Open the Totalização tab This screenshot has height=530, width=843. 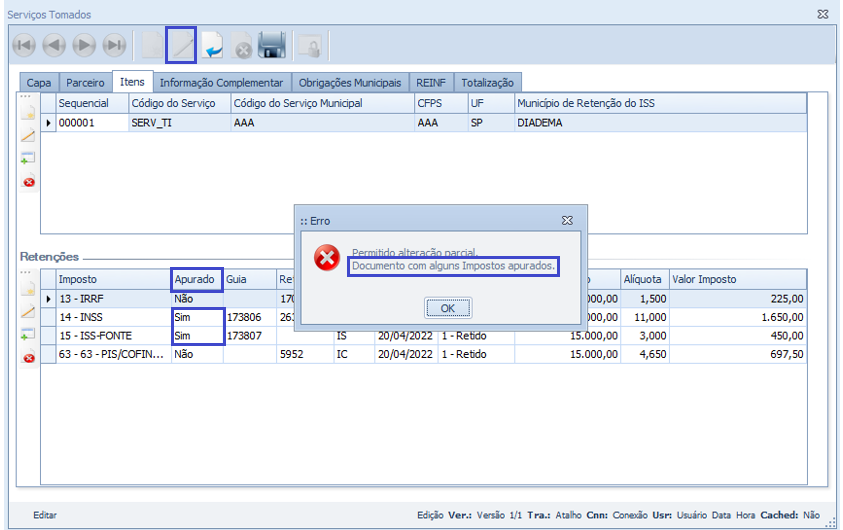click(x=488, y=82)
